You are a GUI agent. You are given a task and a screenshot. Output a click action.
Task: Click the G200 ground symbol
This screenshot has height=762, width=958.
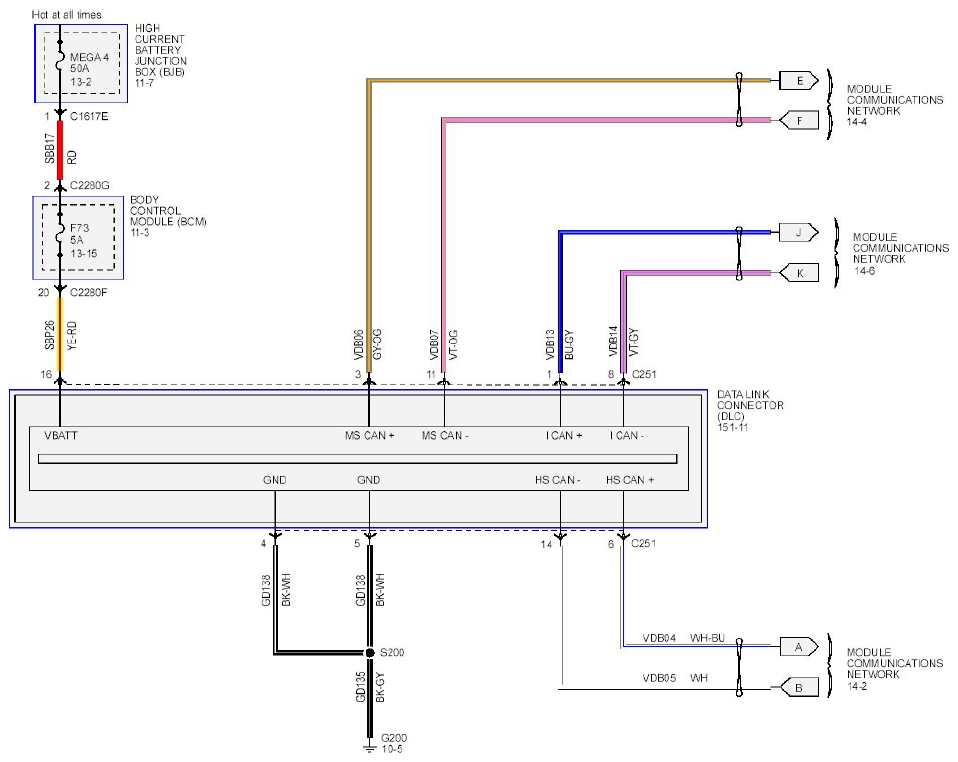[369, 747]
